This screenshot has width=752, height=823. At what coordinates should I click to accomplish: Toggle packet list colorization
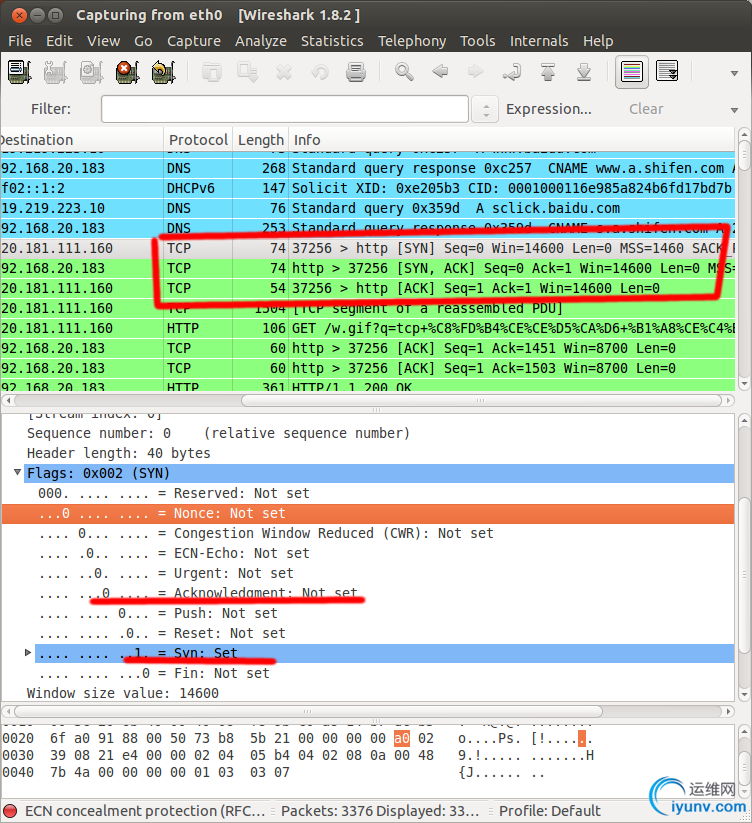click(x=631, y=72)
